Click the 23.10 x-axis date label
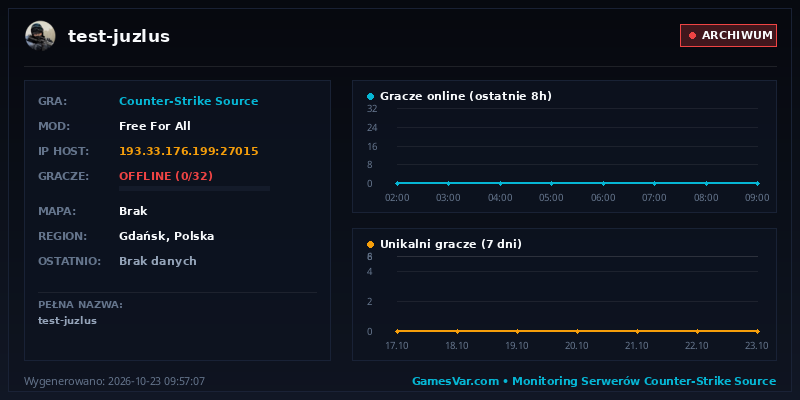 [x=757, y=345]
